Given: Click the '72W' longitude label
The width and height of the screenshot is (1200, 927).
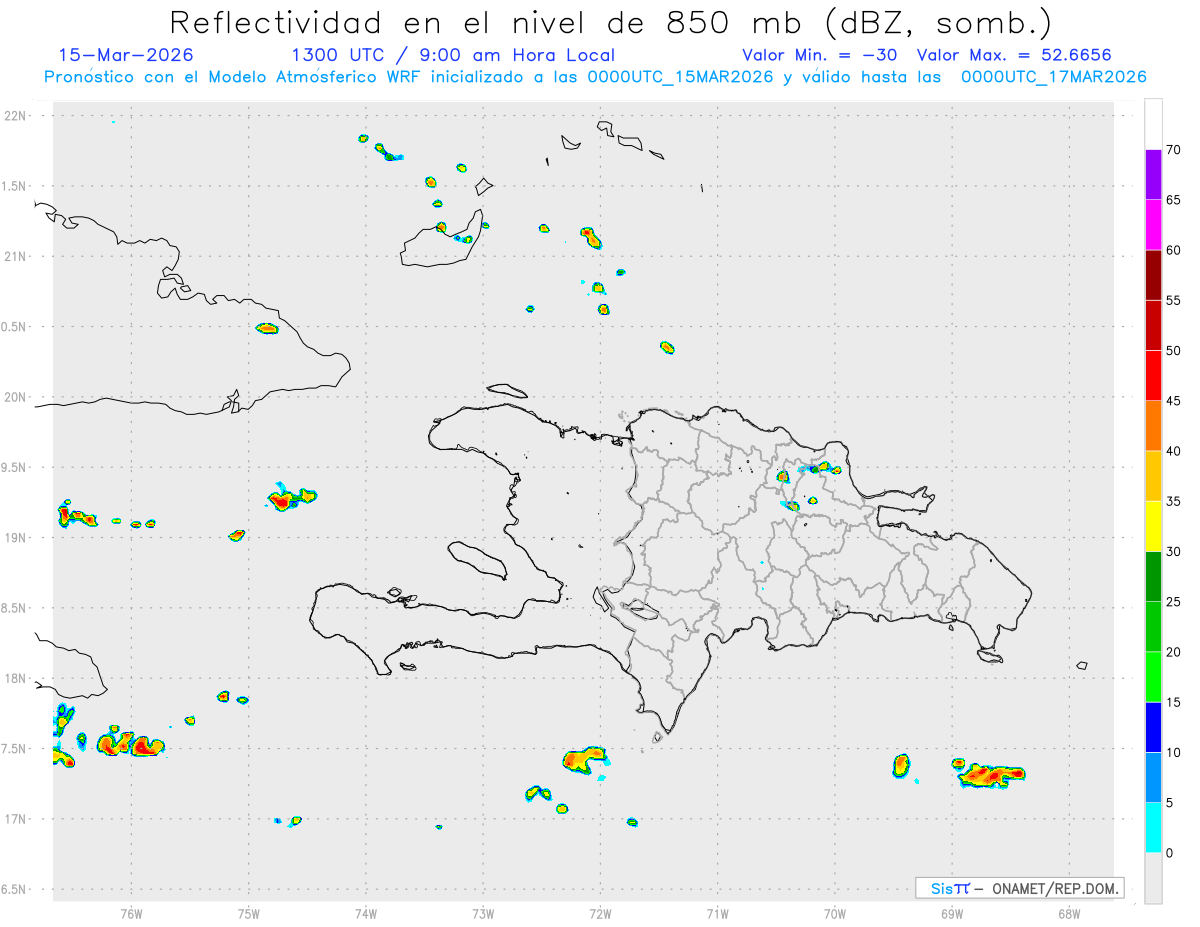Looking at the screenshot, I should pos(600,914).
